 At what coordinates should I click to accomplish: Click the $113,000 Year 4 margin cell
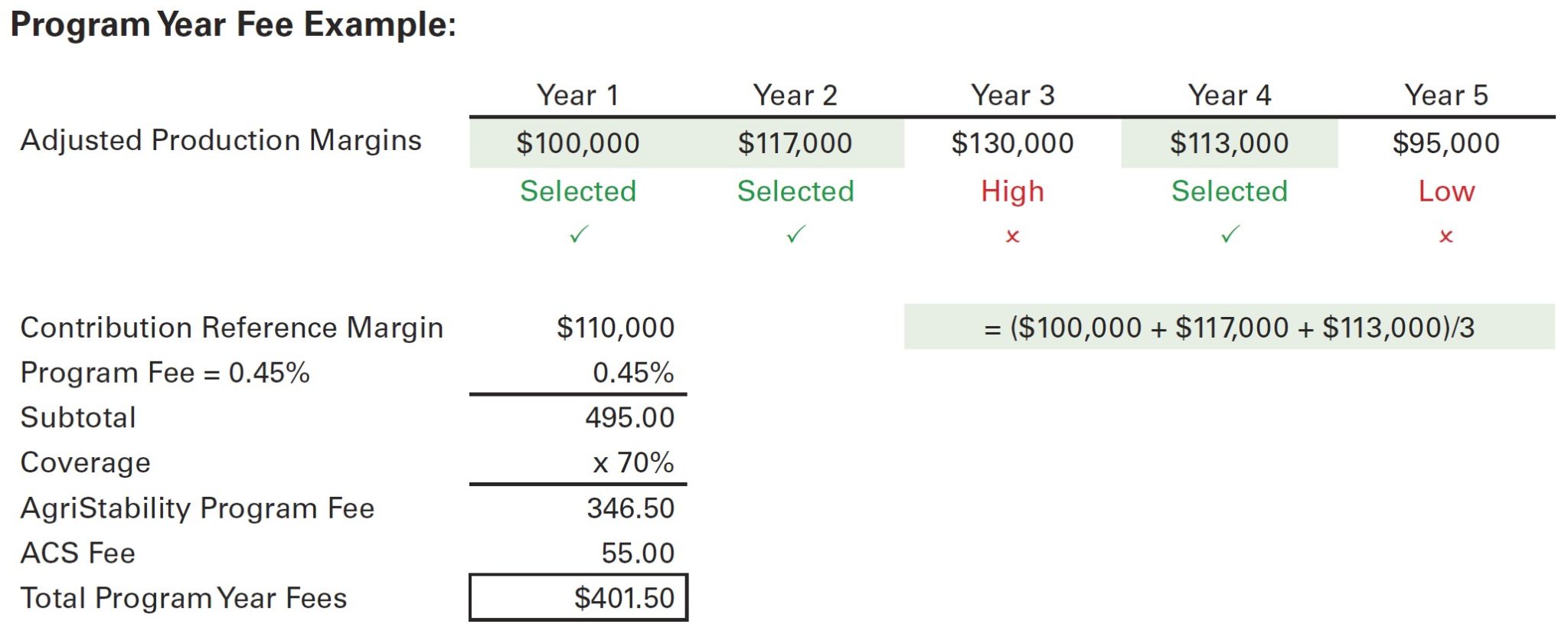click(1230, 143)
